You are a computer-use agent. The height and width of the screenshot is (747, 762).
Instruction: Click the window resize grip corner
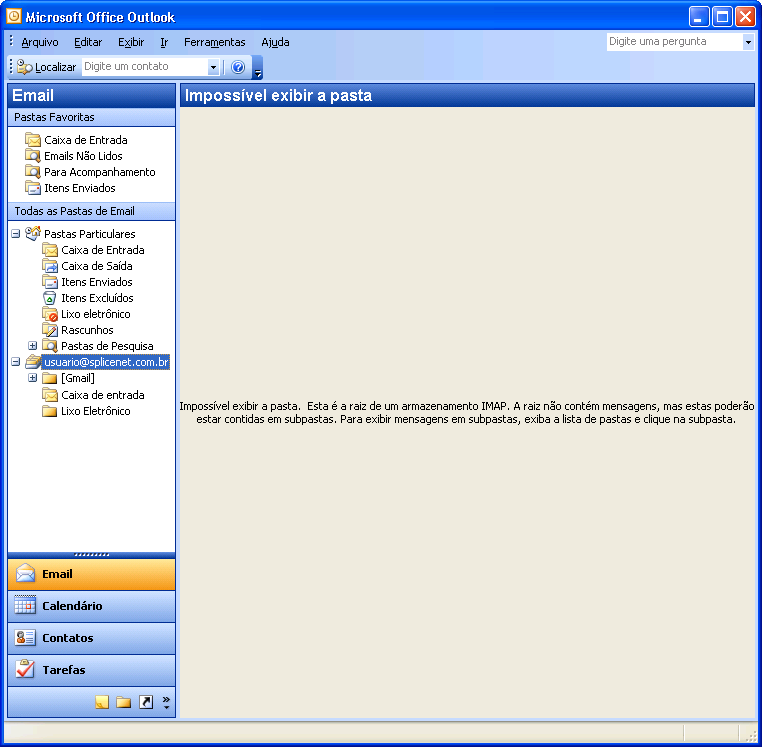750,737
